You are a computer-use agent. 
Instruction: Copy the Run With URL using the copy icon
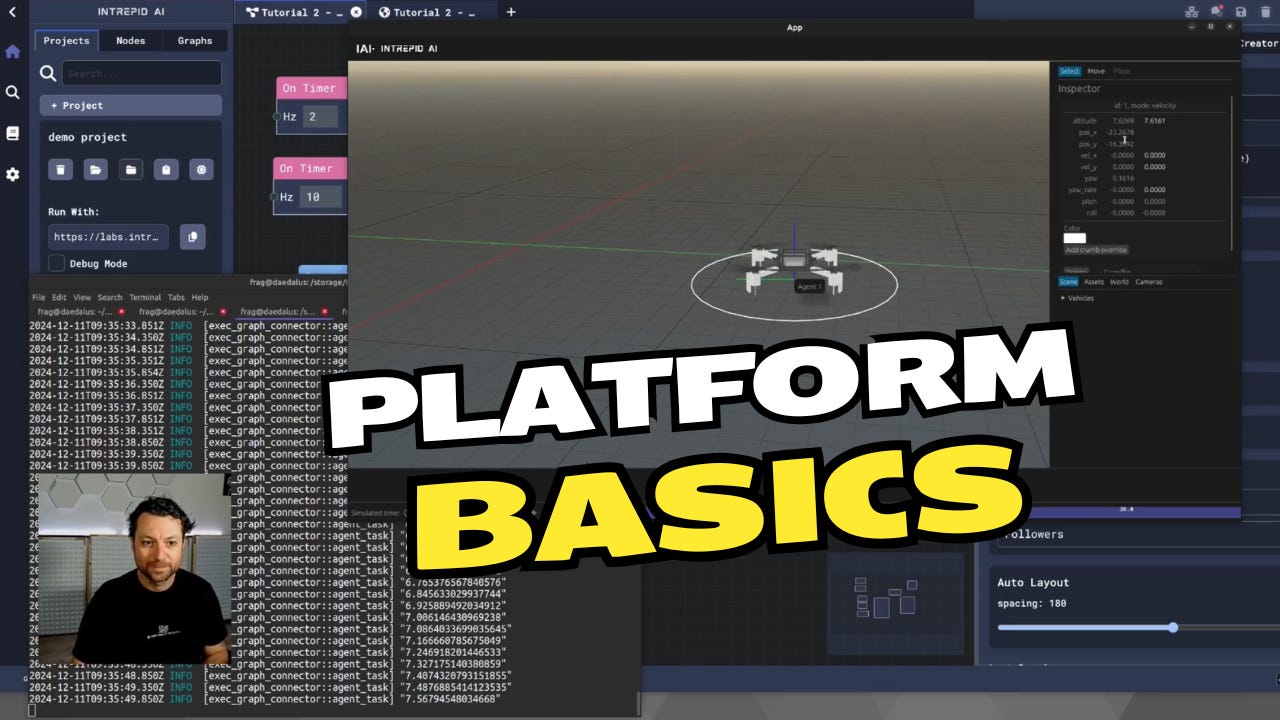(x=193, y=237)
